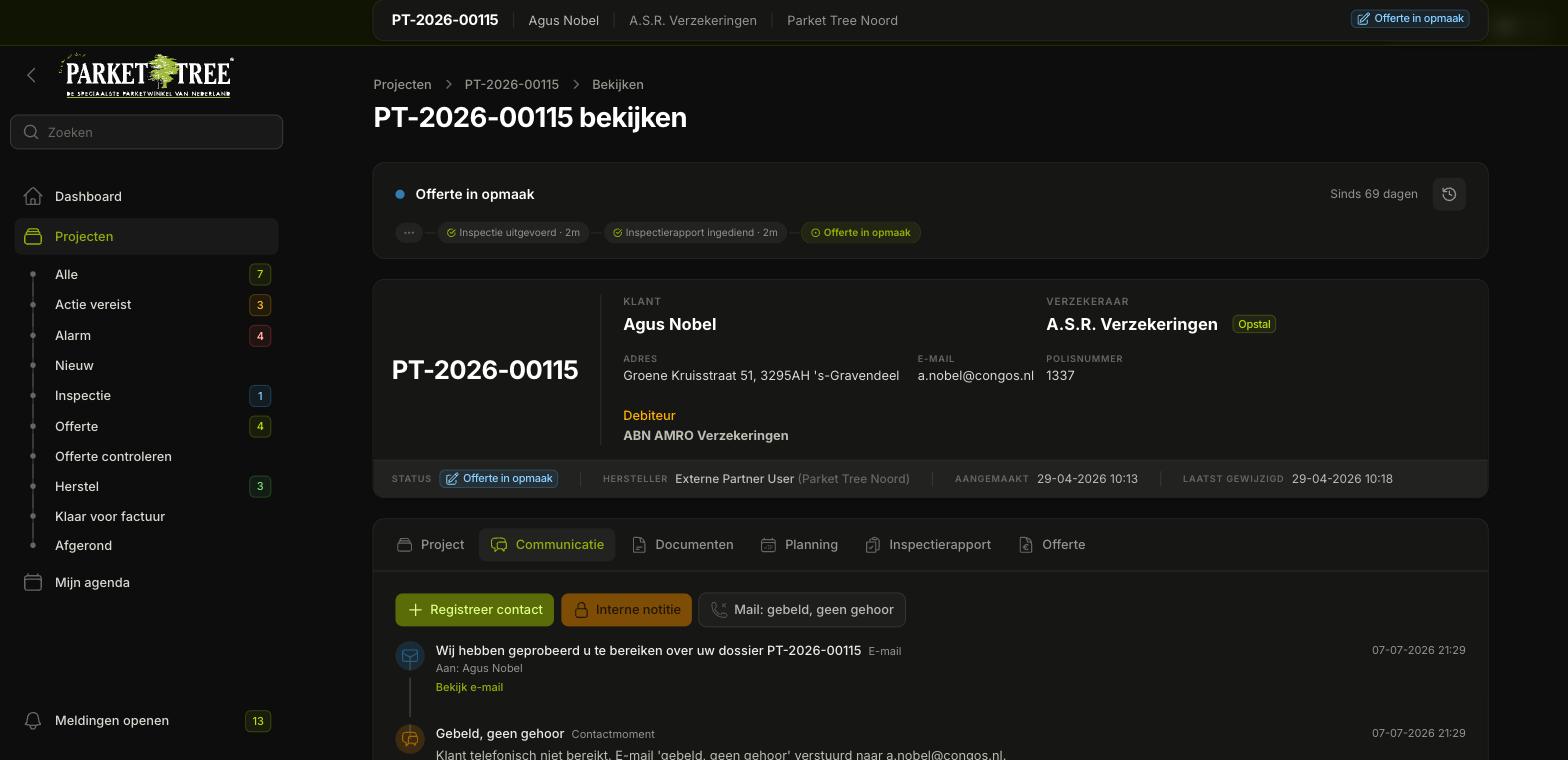Viewport: 1568px width, 760px height.
Task: Open Bekijk e-mail link
Action: (x=469, y=687)
